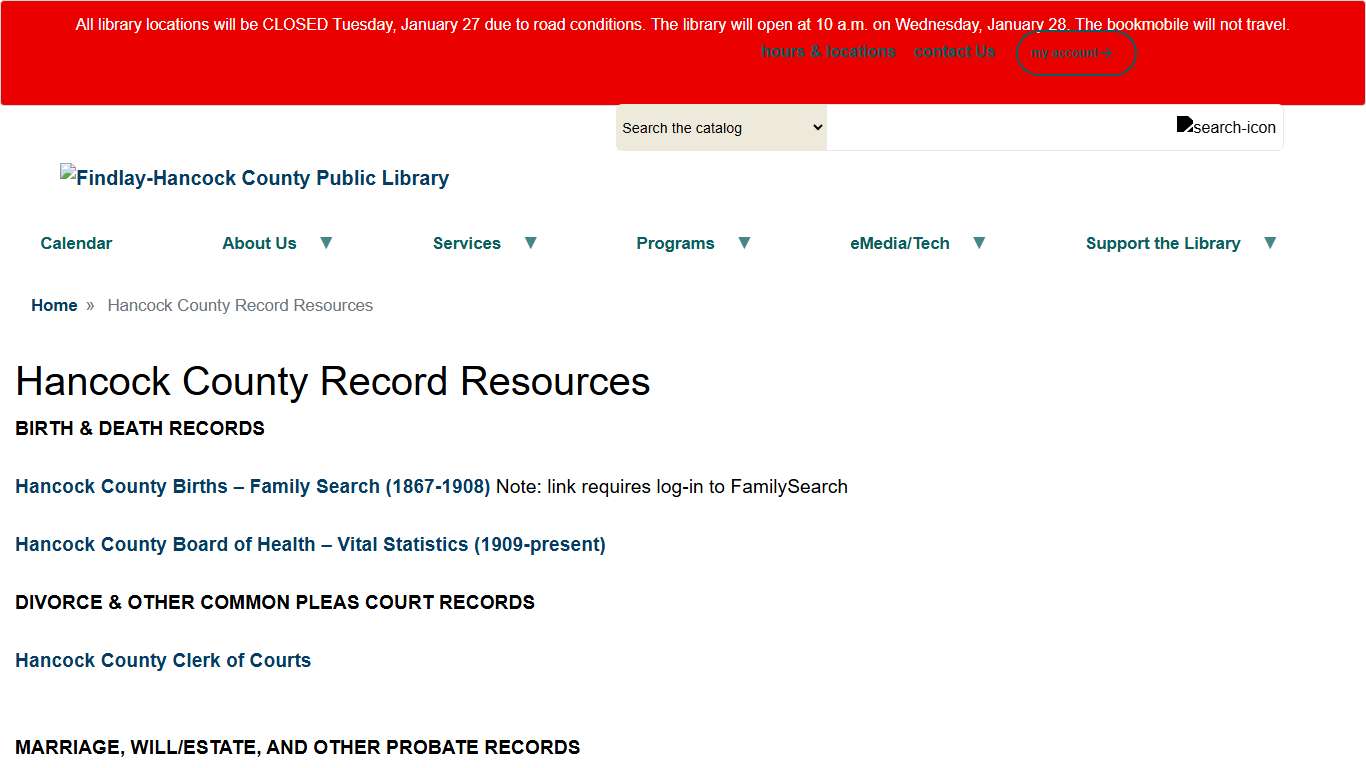Click the Findlay-Hancock County Public Library logo

254,178
